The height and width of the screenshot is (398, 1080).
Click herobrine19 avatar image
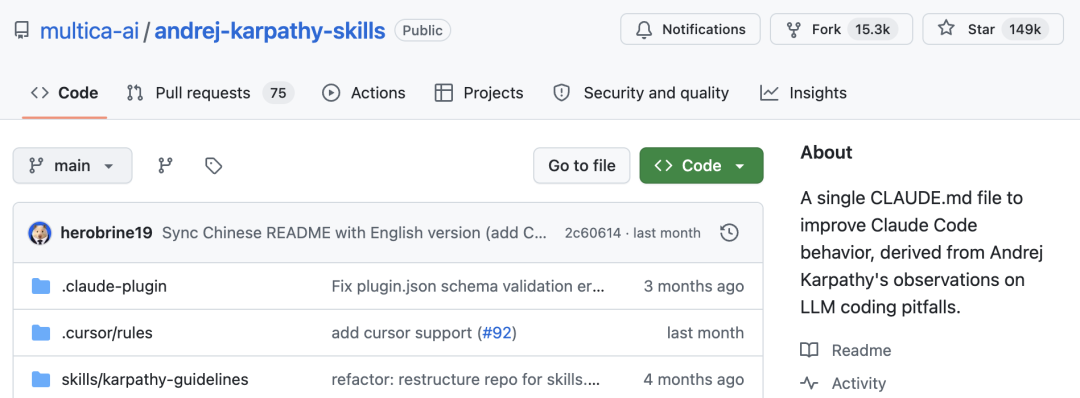(40, 233)
